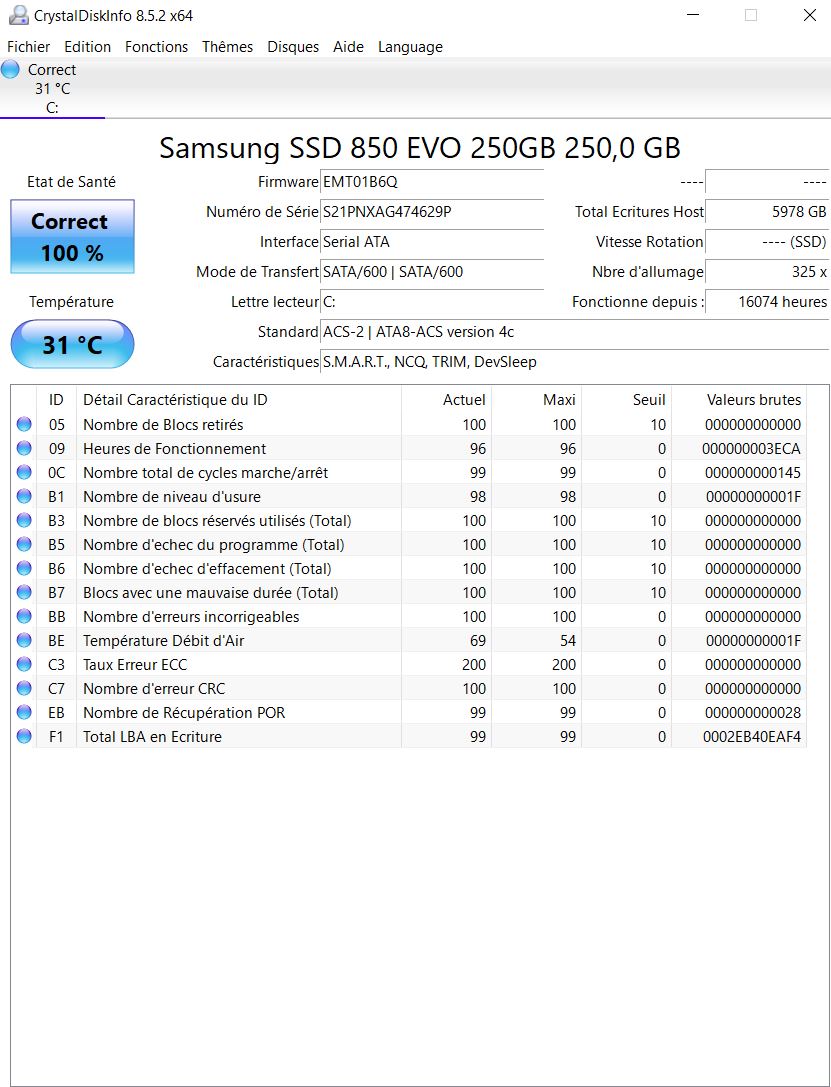This screenshot has height=1087, width=831.
Task: Click the Valeurs brutes column header
Action: [x=753, y=400]
